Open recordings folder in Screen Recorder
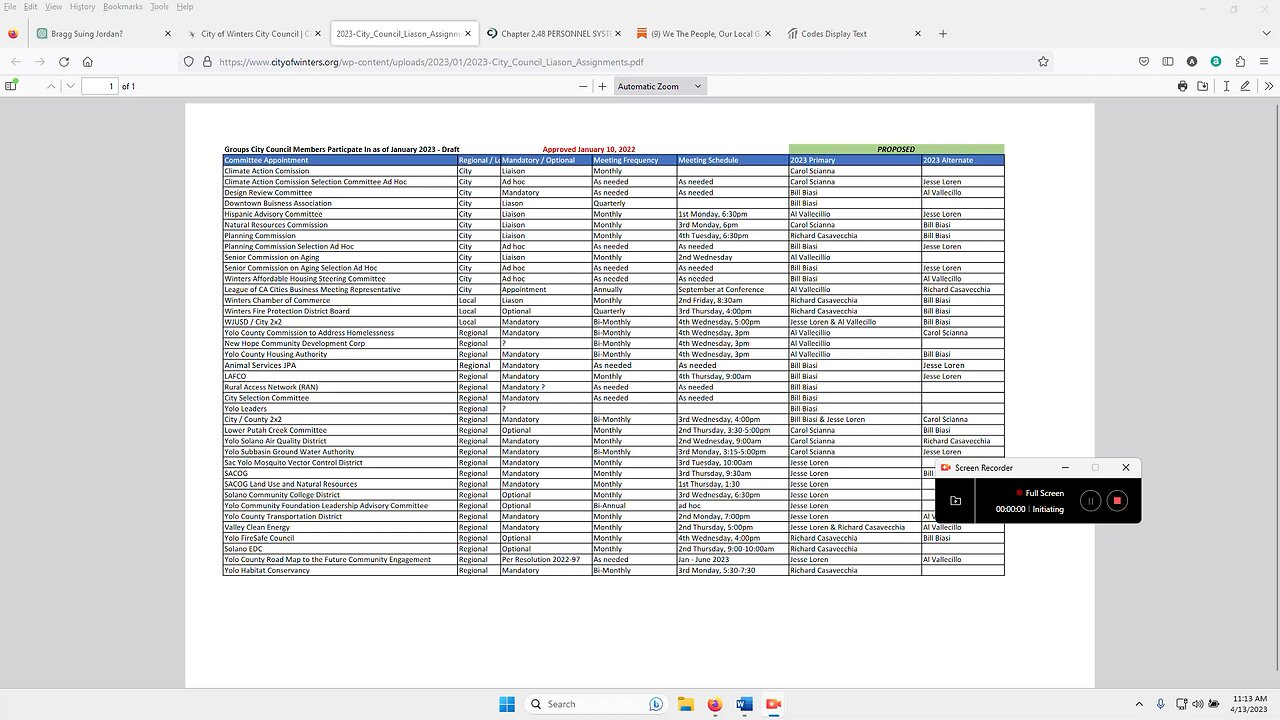The image size is (1280, 720). (x=955, y=501)
